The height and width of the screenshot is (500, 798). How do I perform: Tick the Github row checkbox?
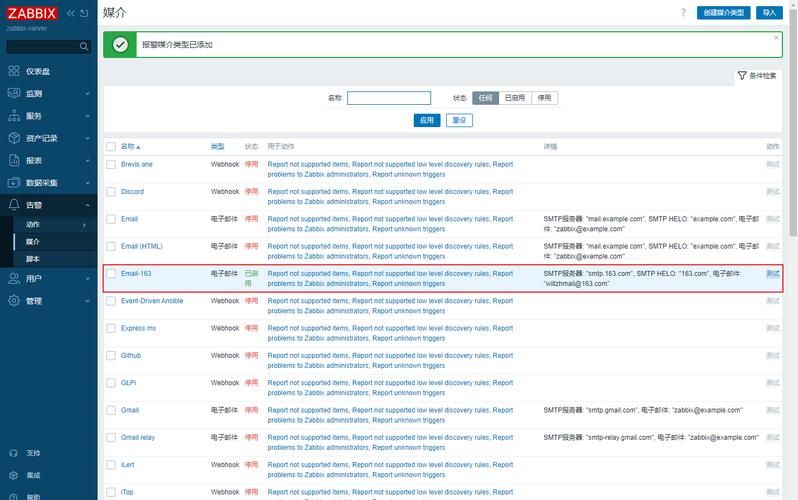pos(111,355)
